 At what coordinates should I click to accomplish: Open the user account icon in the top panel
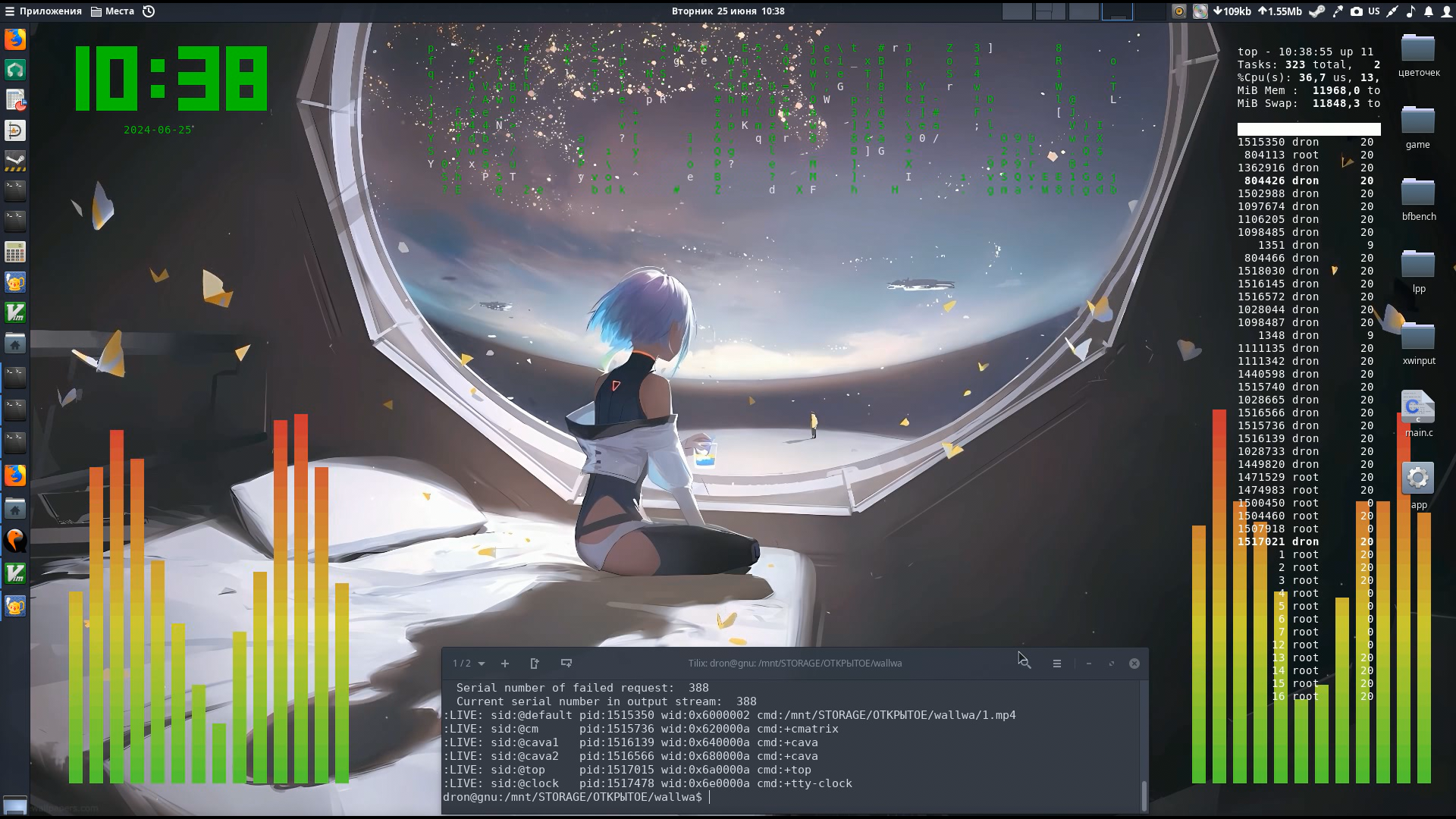click(x=1446, y=11)
